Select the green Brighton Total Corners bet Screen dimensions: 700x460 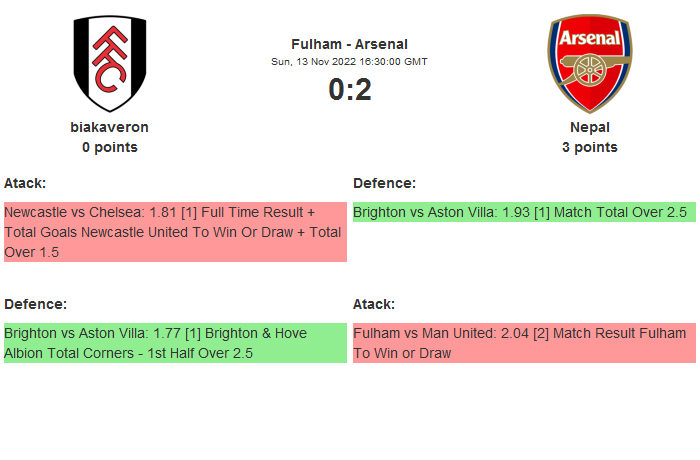click(175, 343)
